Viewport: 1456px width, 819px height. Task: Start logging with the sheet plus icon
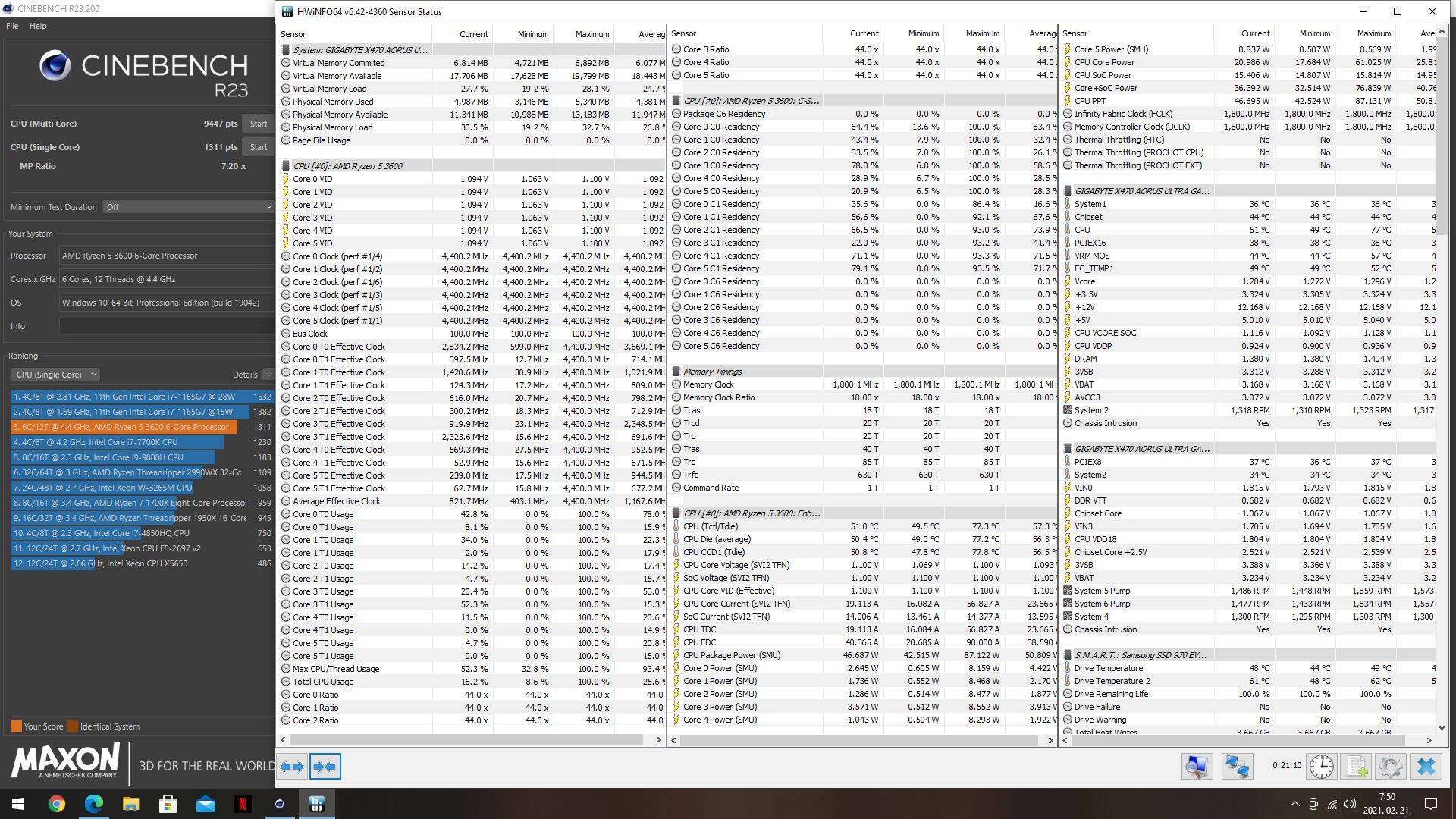1357,767
